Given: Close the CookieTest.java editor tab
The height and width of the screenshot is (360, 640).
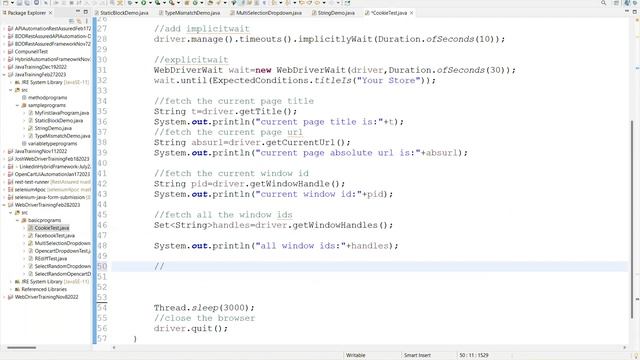Looking at the screenshot, I should [411, 13].
